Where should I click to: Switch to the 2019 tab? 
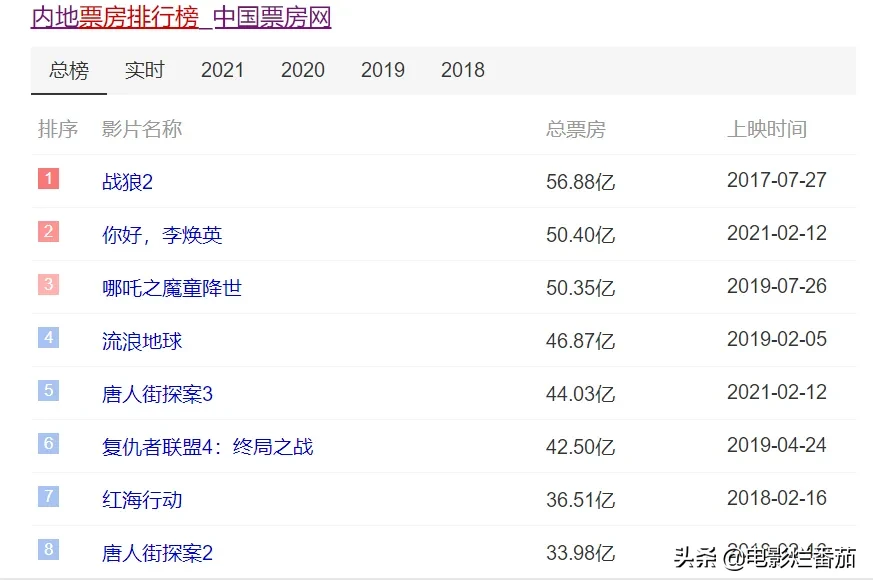pos(382,70)
